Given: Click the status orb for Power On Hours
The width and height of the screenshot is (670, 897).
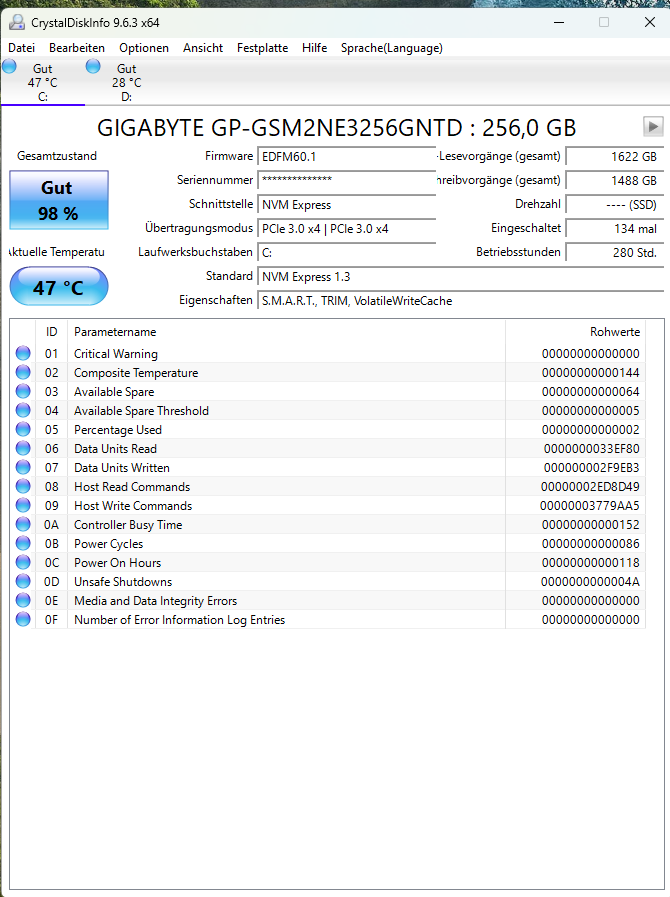Looking at the screenshot, I should coord(23,562).
